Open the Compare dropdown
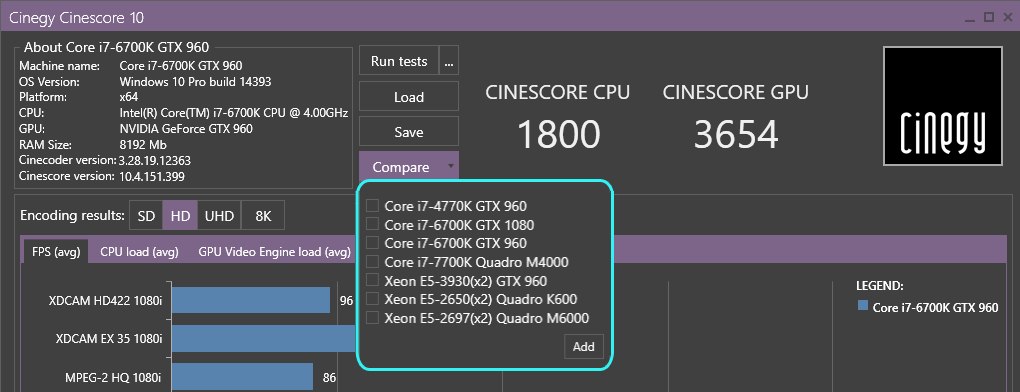 point(409,166)
